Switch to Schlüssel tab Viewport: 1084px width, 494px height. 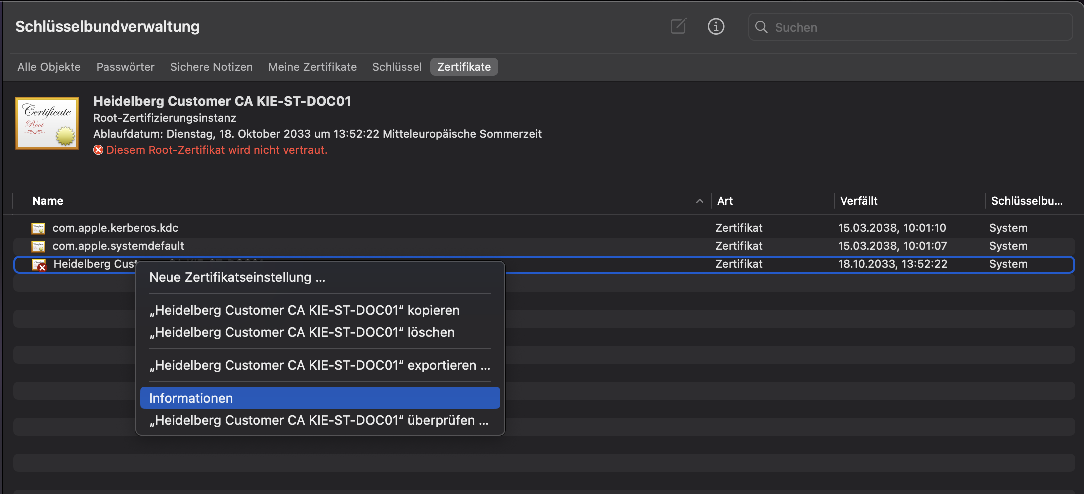[x=397, y=67]
